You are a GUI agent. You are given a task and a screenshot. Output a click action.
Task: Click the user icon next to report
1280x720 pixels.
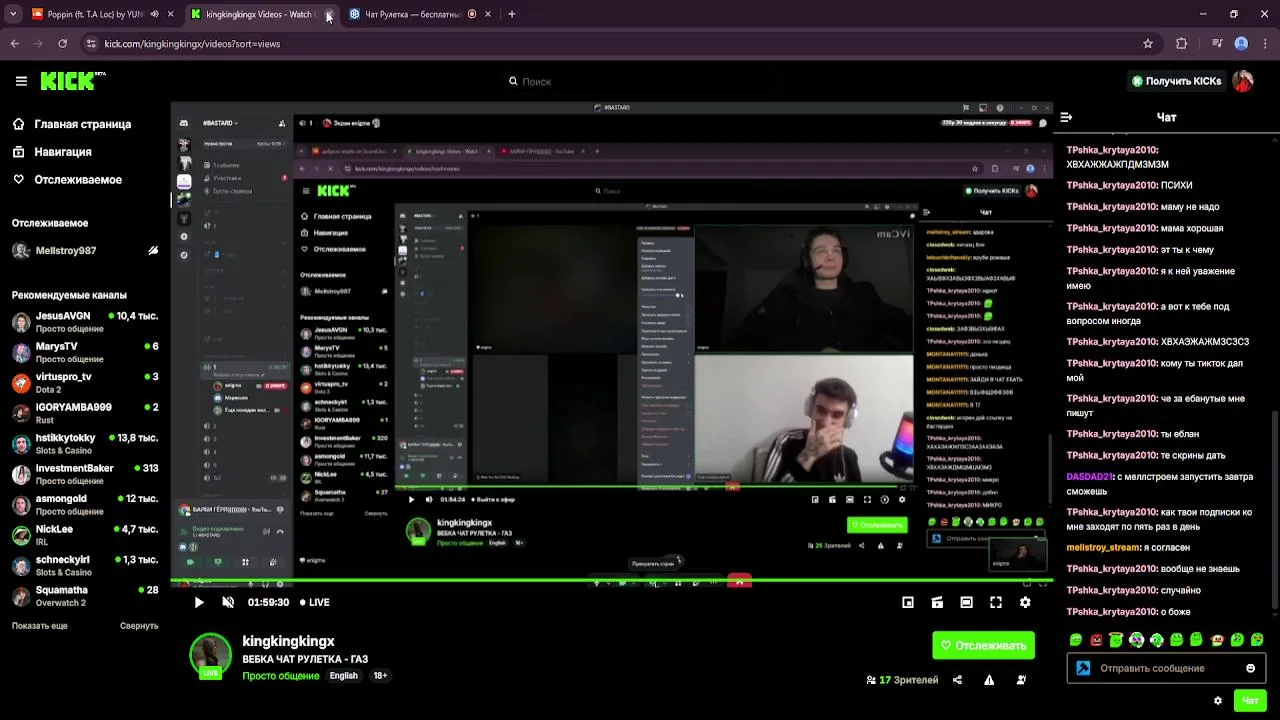pos(1021,680)
